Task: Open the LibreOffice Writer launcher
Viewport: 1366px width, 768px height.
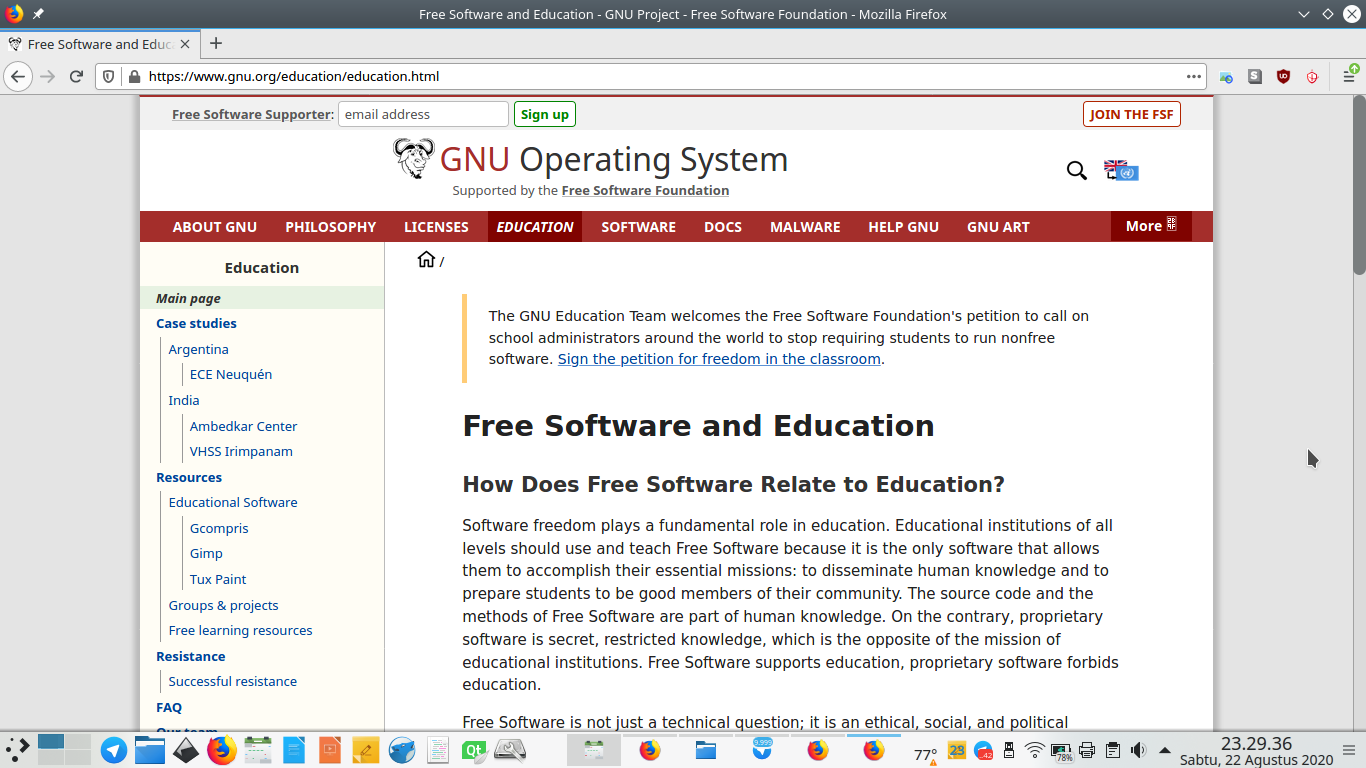Action: click(294, 749)
